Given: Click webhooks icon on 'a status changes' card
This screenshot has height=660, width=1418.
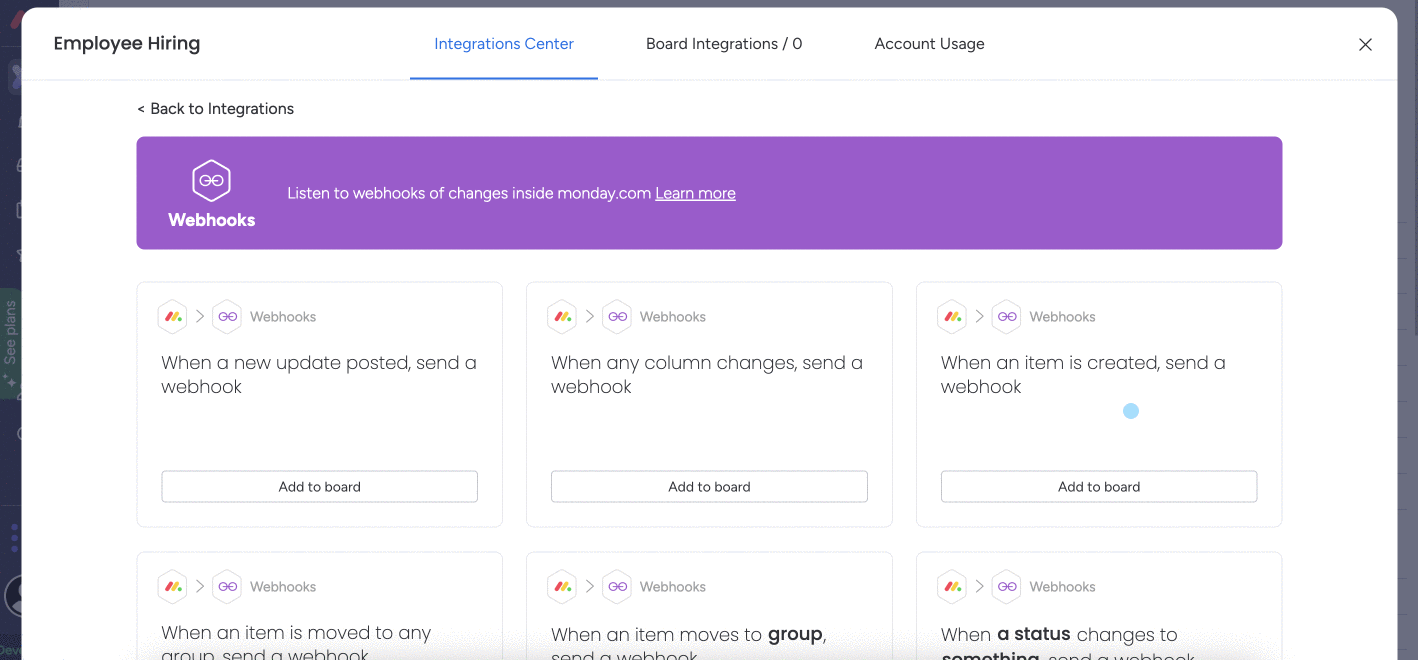Looking at the screenshot, I should coord(1007,587).
